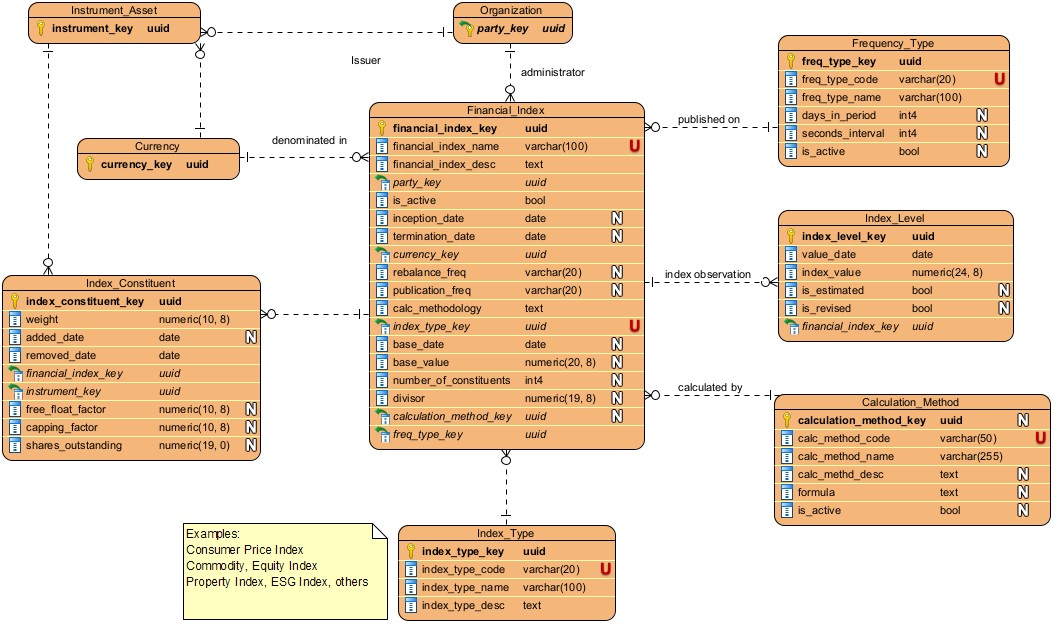The width and height of the screenshot is (1054, 624).
Task: Click the 'calculated by' relationship label
Action: point(709,387)
